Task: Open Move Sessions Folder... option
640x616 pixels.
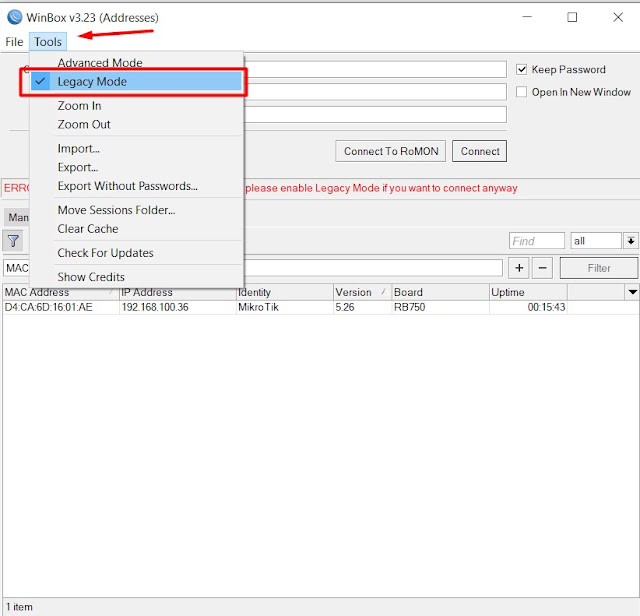Action: click(137, 210)
